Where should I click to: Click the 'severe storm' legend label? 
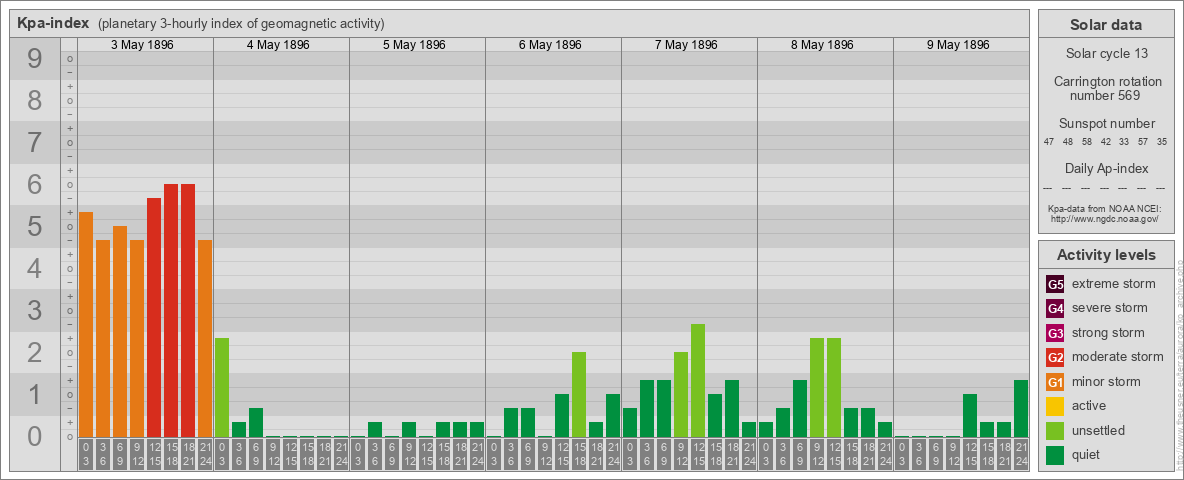click(x=1110, y=308)
